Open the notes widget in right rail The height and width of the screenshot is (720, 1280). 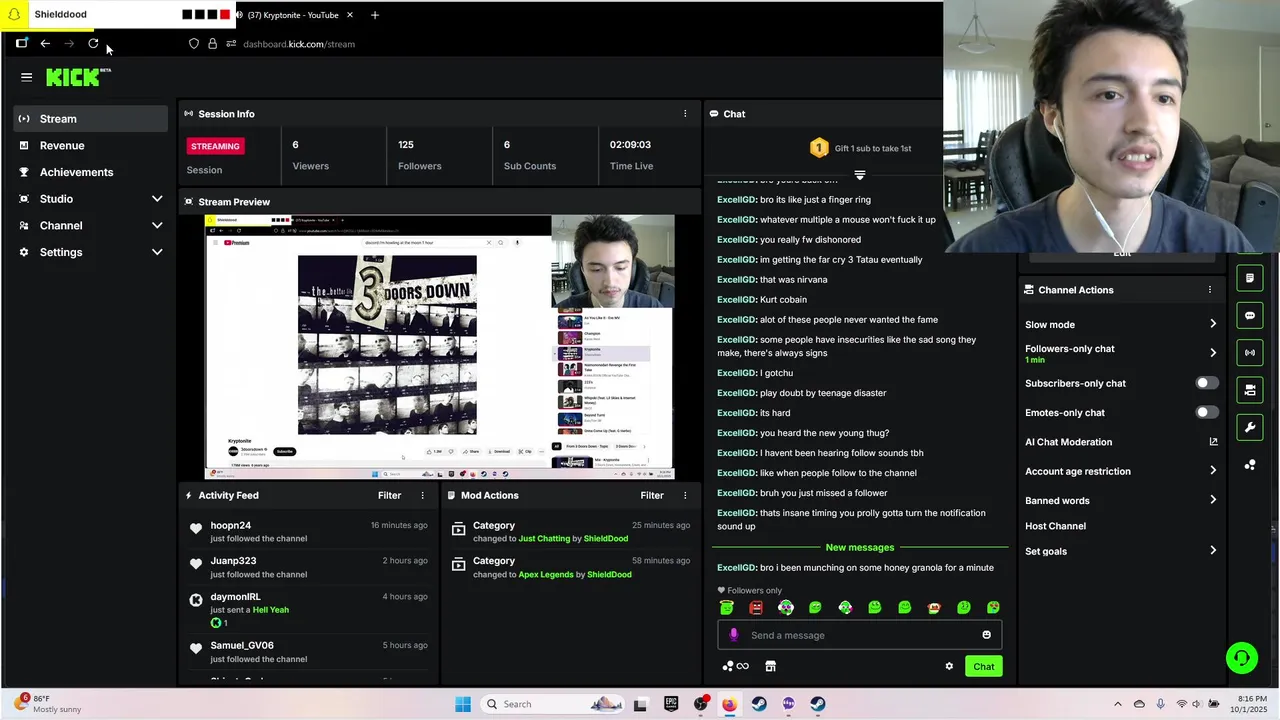click(1249, 278)
